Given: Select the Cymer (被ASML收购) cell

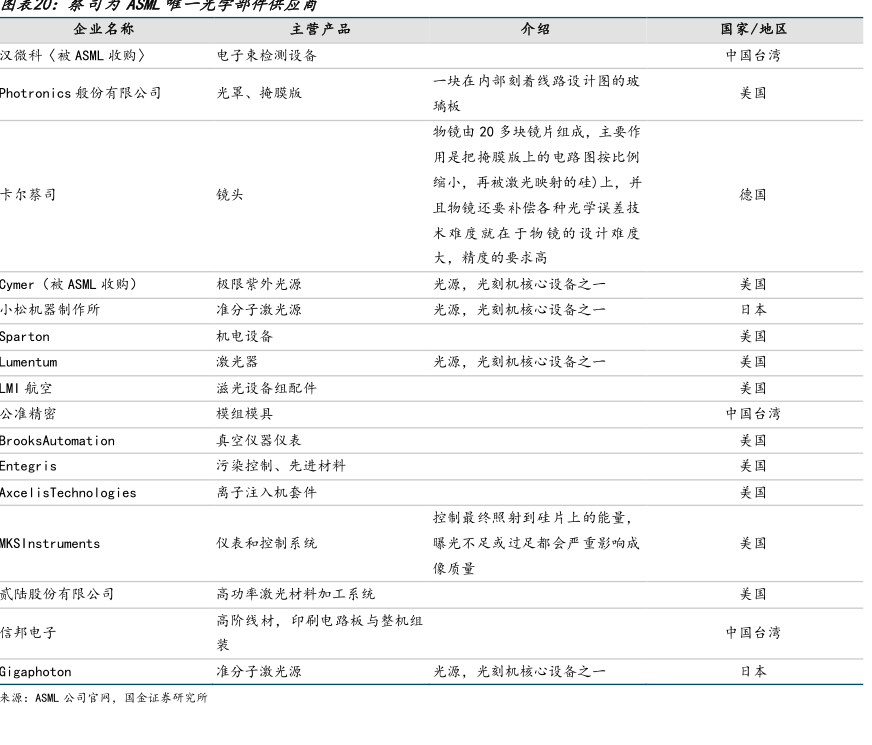Looking at the screenshot, I should click(68, 284).
